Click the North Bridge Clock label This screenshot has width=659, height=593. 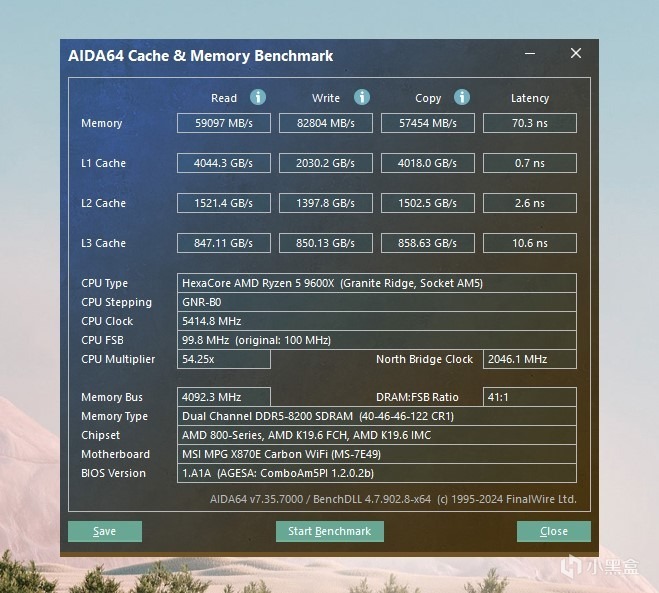tap(424, 359)
